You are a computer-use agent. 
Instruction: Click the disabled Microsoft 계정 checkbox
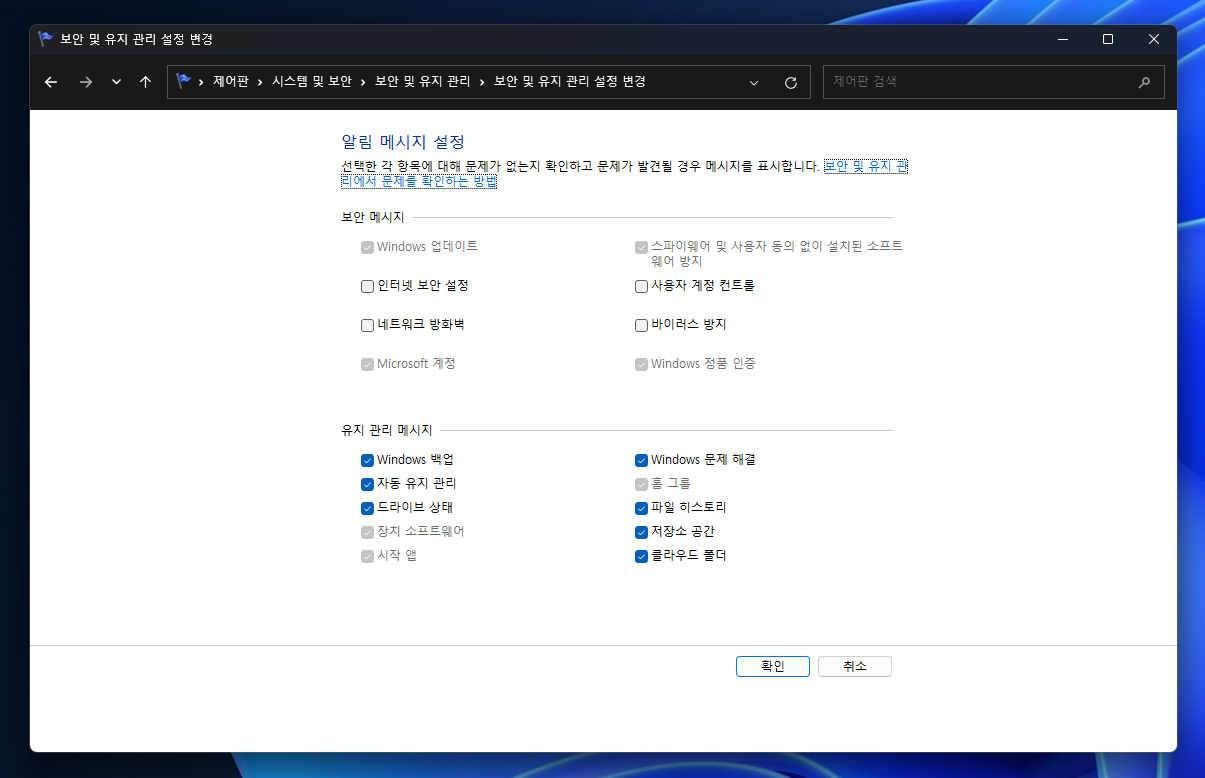point(367,364)
